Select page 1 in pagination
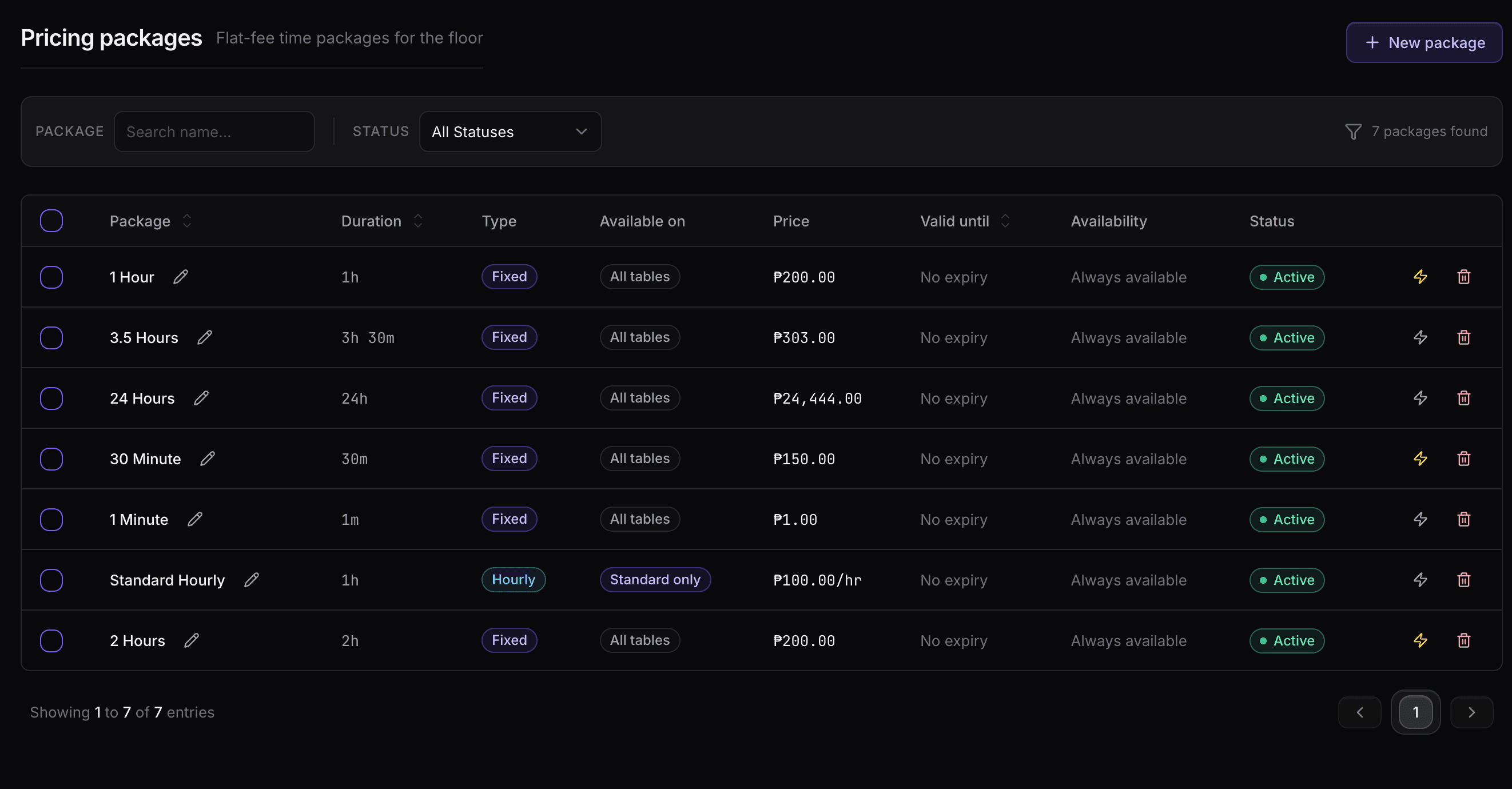 tap(1416, 712)
